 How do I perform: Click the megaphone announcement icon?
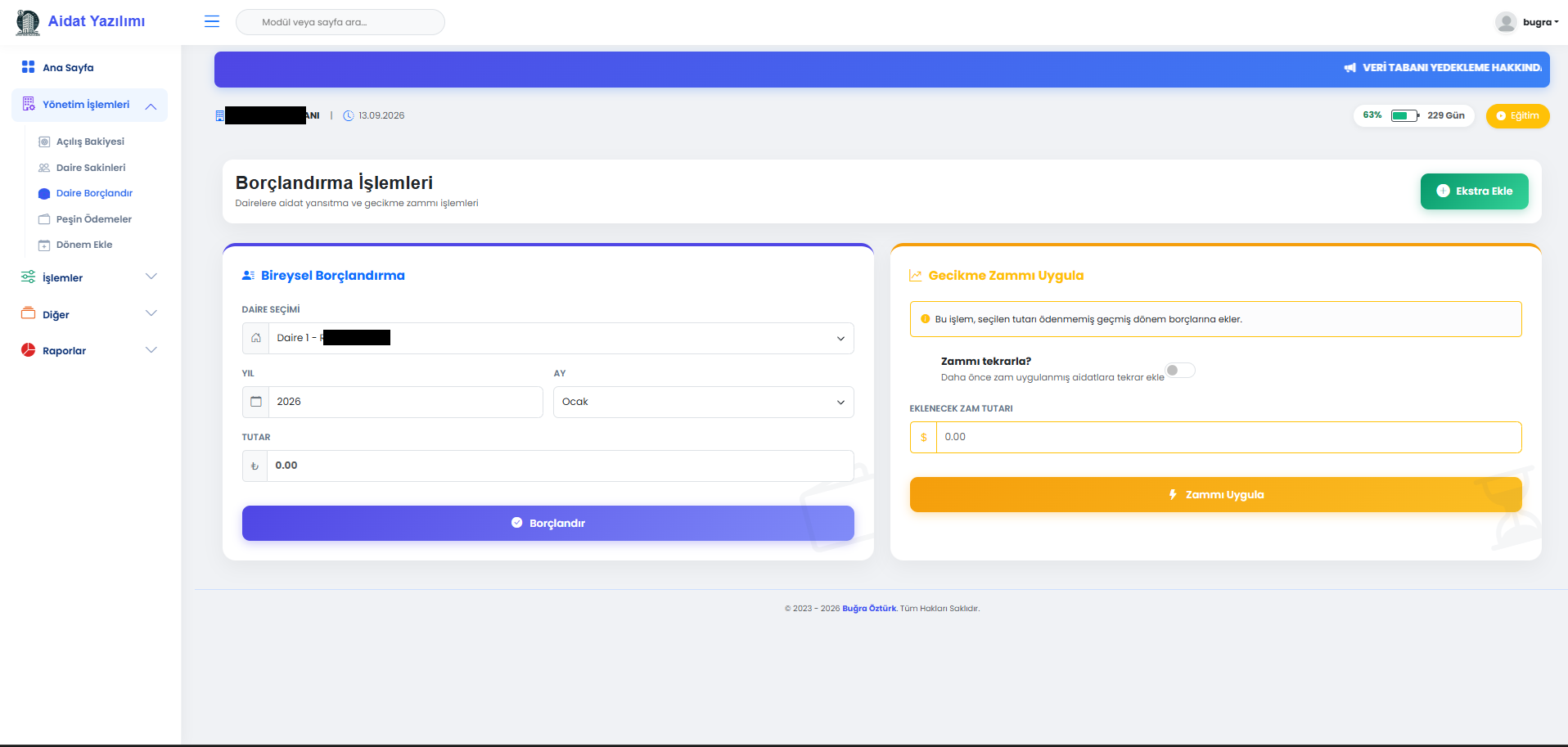click(x=1349, y=68)
